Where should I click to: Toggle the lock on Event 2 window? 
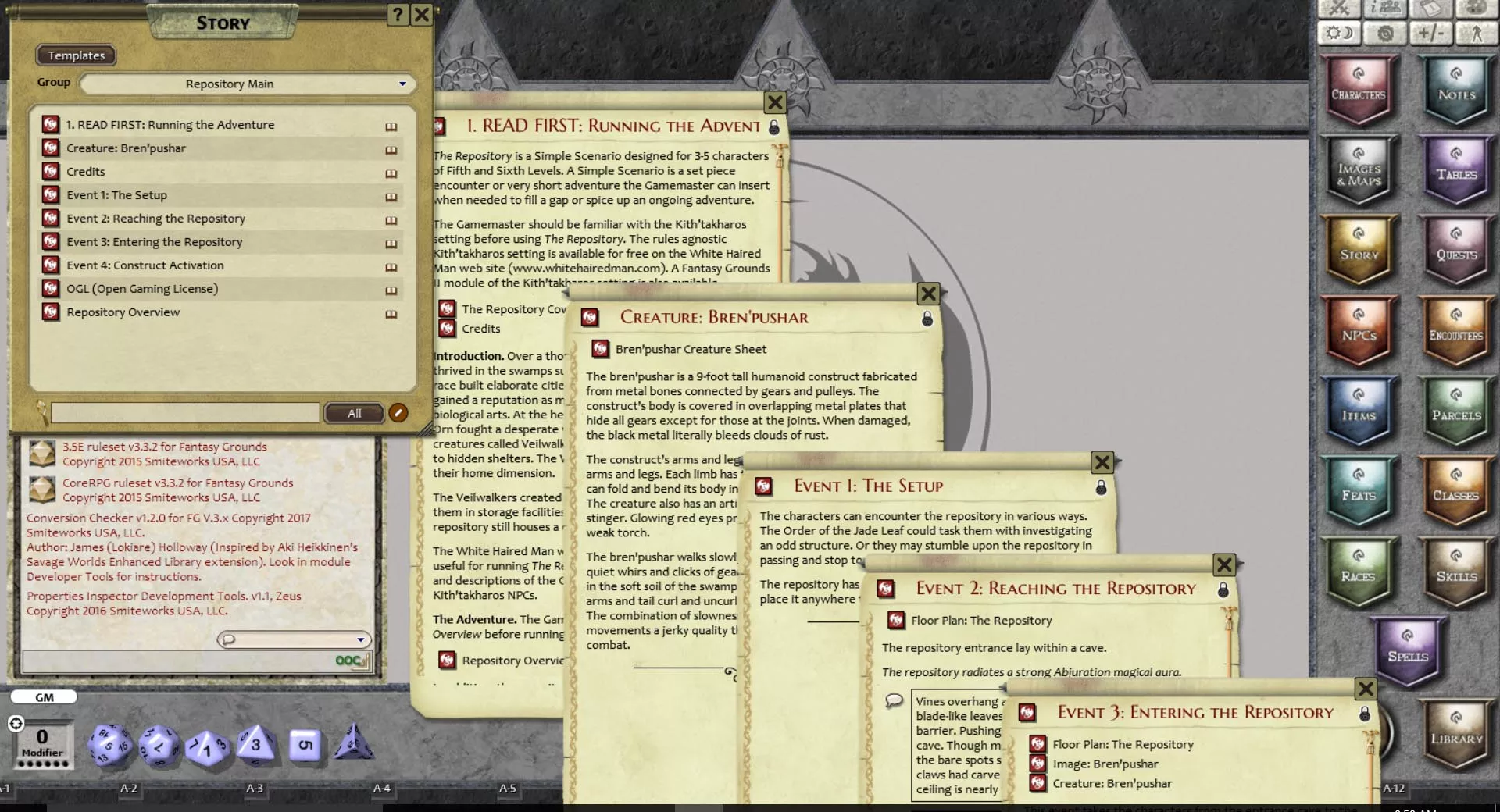pyautogui.click(x=1223, y=589)
